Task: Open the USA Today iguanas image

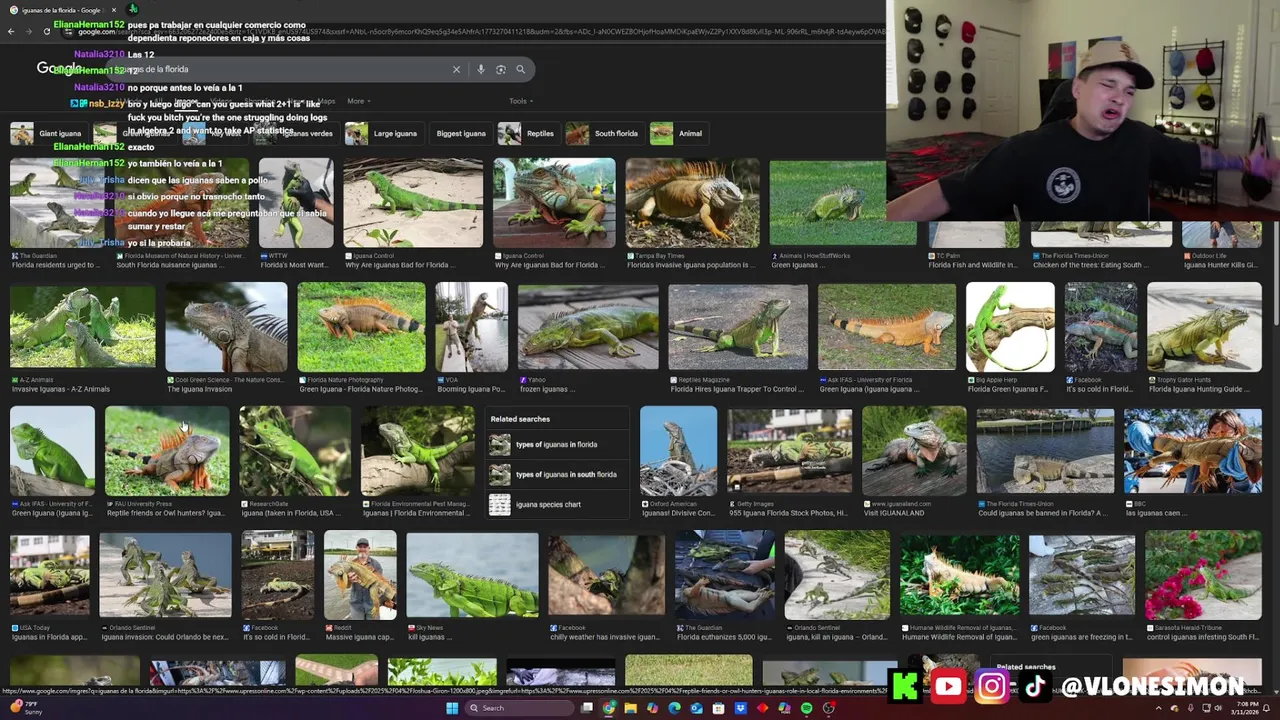Action: [50, 573]
